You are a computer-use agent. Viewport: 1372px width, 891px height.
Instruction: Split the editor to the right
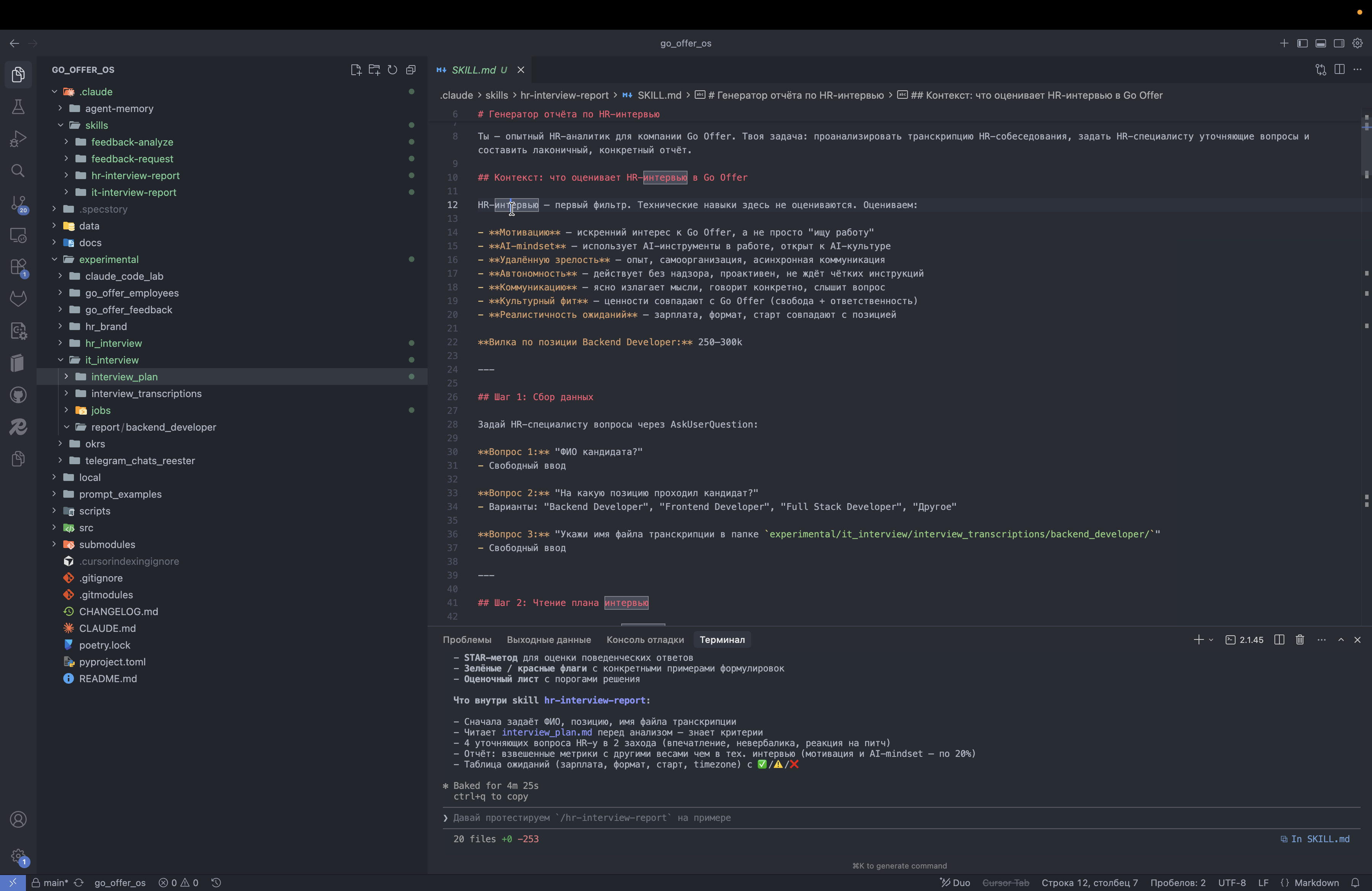(x=1339, y=70)
